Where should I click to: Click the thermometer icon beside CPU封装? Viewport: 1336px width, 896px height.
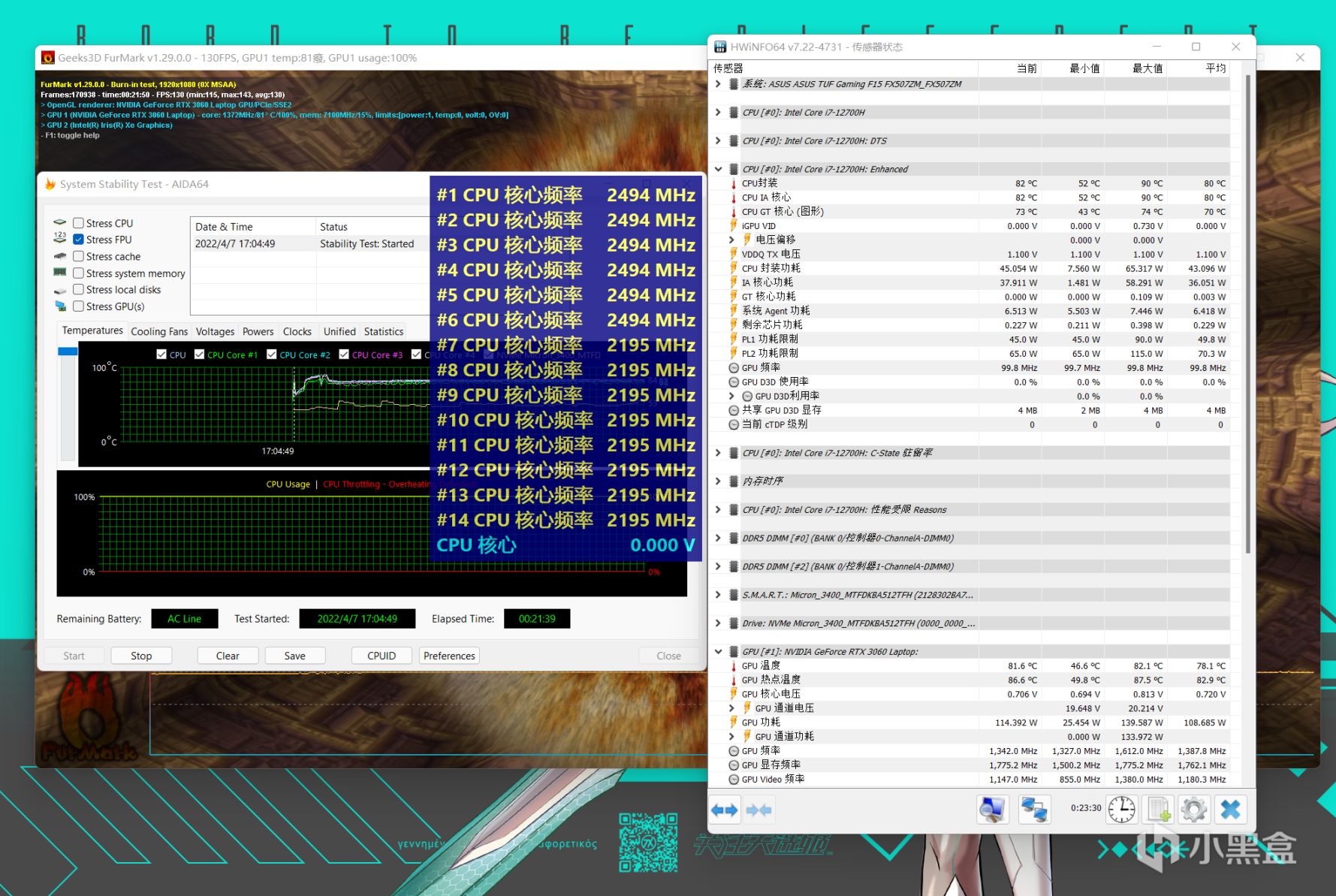734,183
